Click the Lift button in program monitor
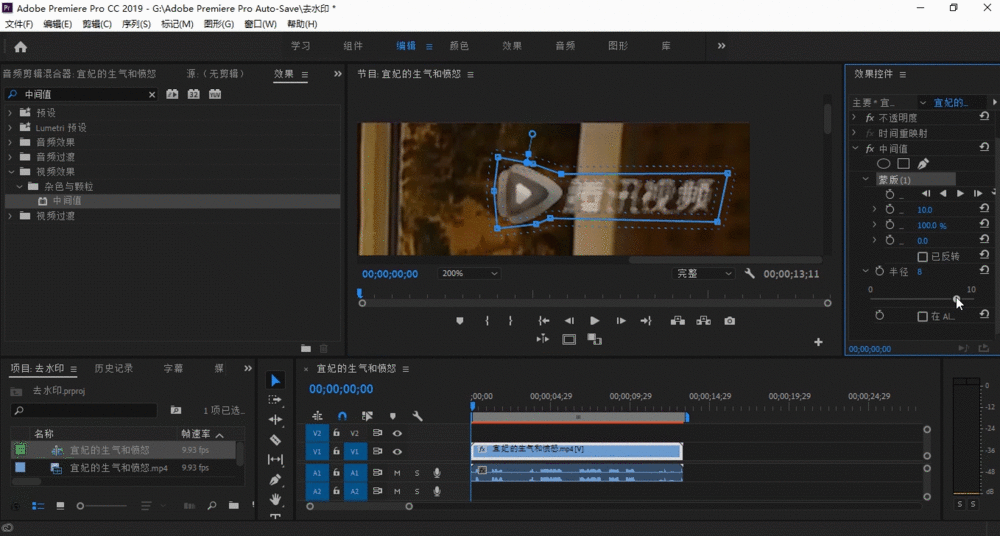The width and height of the screenshot is (1000, 536). pos(677,321)
